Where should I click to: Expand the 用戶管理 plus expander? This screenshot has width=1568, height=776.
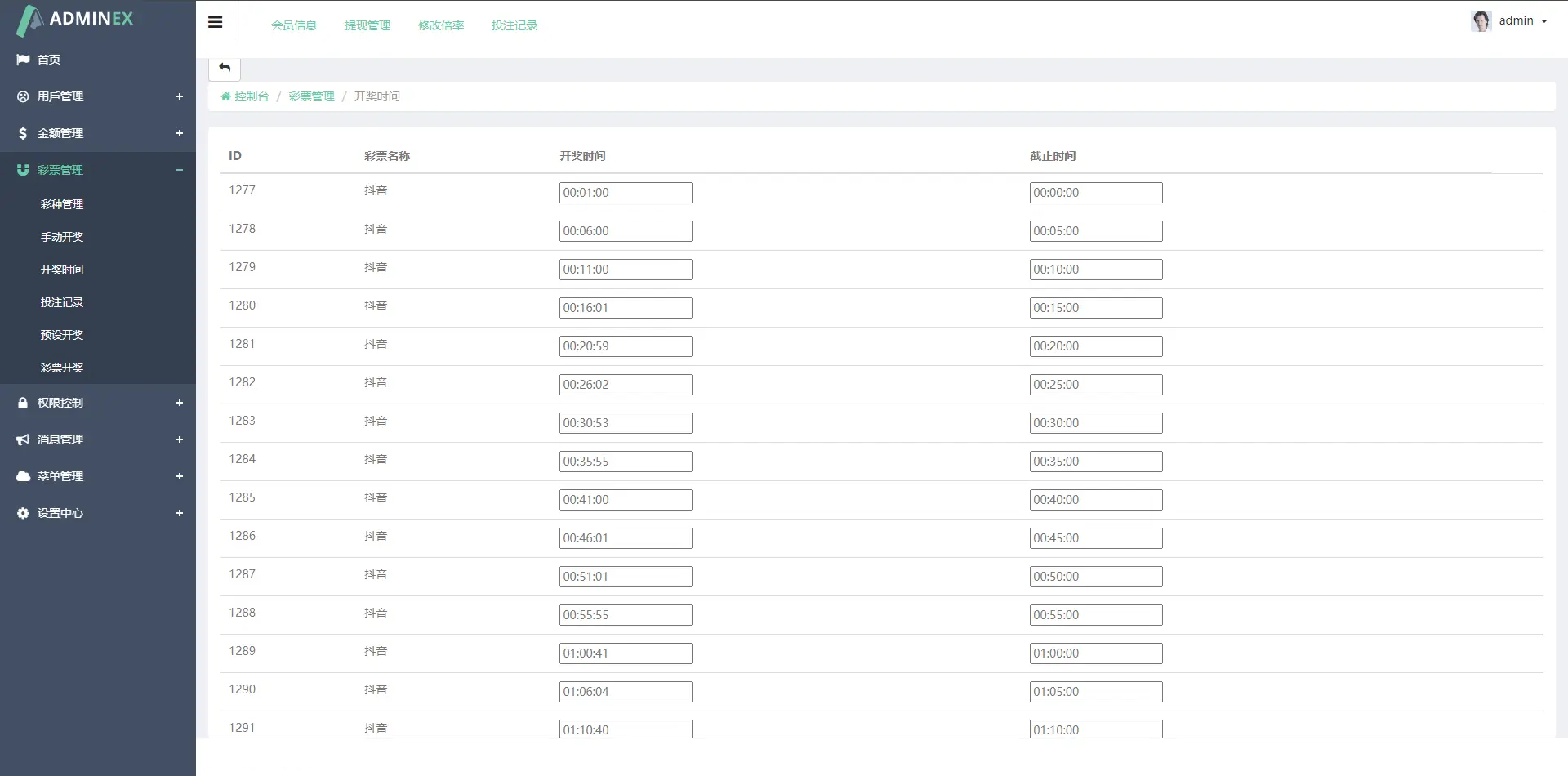(x=180, y=96)
